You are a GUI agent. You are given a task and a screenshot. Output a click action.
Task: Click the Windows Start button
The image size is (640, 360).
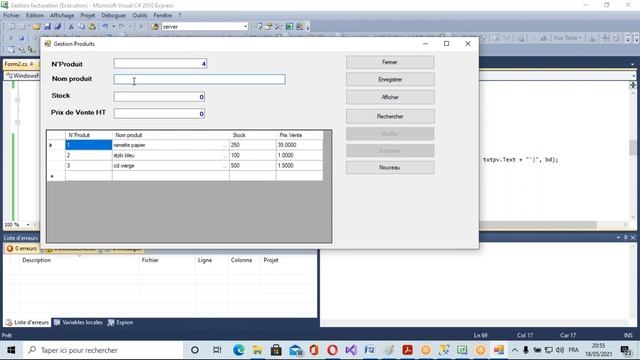[11, 350]
